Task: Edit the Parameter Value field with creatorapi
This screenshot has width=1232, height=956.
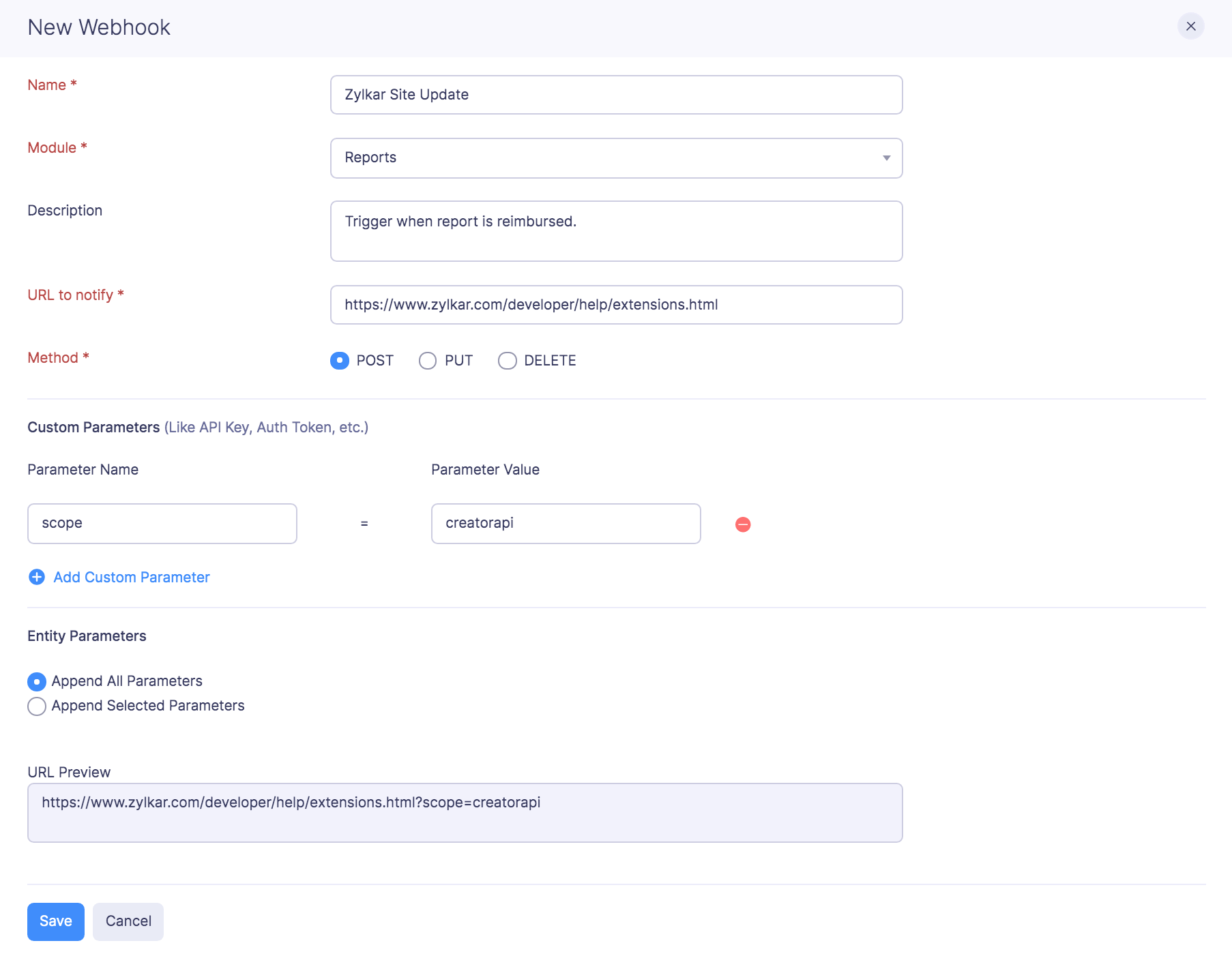Action: pyautogui.click(x=566, y=524)
